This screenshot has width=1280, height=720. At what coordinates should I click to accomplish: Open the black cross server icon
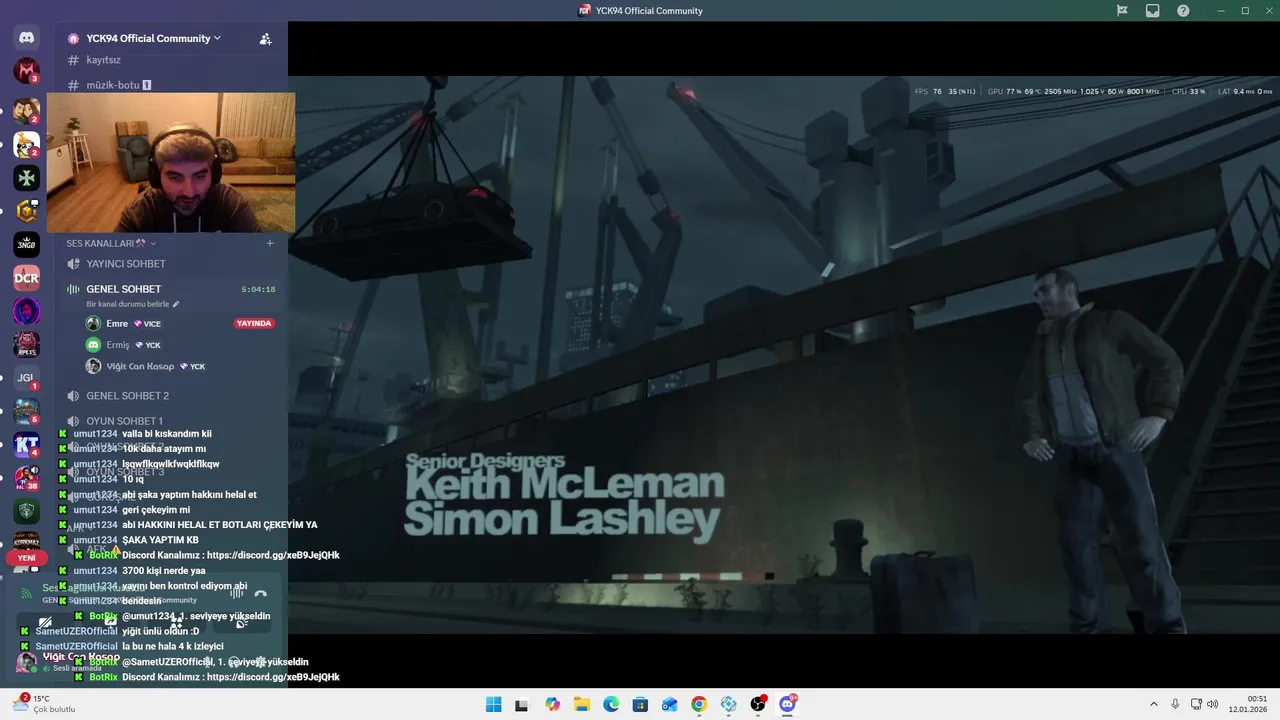(26, 178)
